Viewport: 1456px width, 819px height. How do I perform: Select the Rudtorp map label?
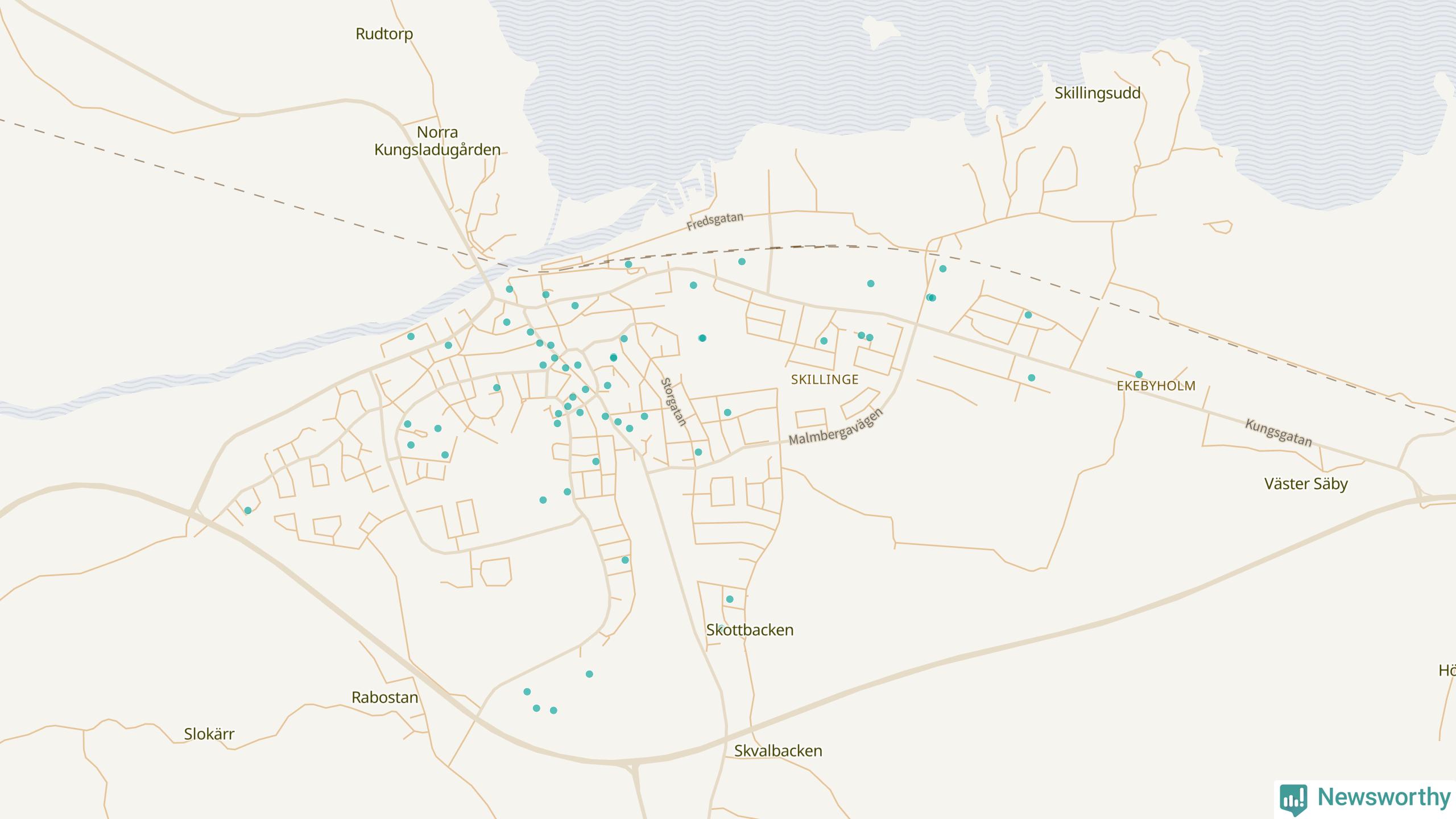384,34
